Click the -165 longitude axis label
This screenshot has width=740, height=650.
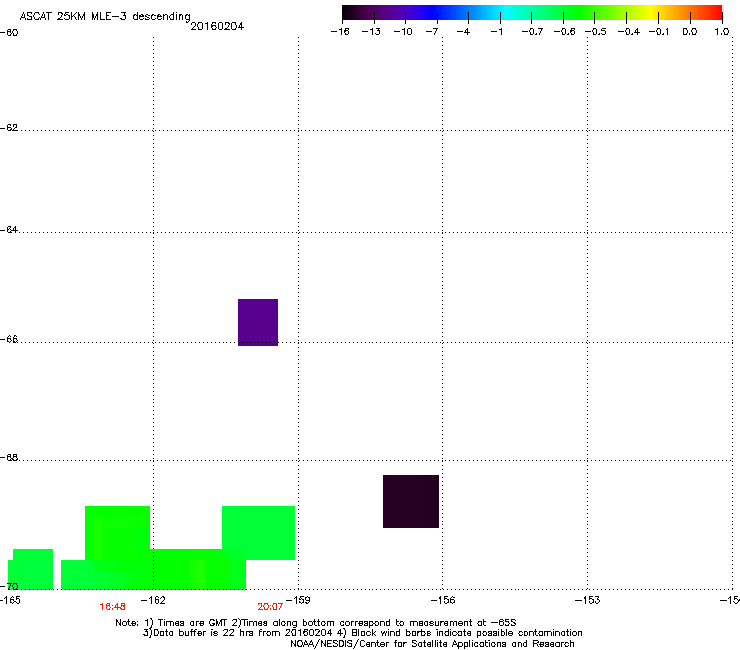pyautogui.click(x=10, y=600)
